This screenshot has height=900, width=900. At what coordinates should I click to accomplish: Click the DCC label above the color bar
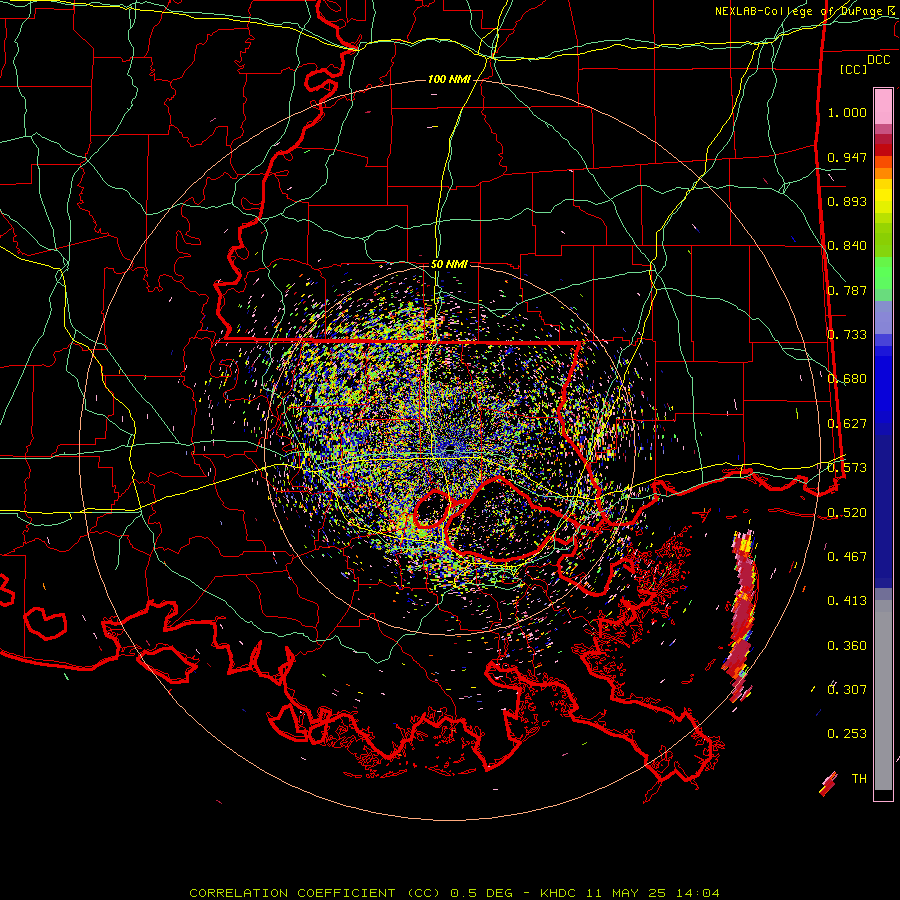pyautogui.click(x=878, y=60)
